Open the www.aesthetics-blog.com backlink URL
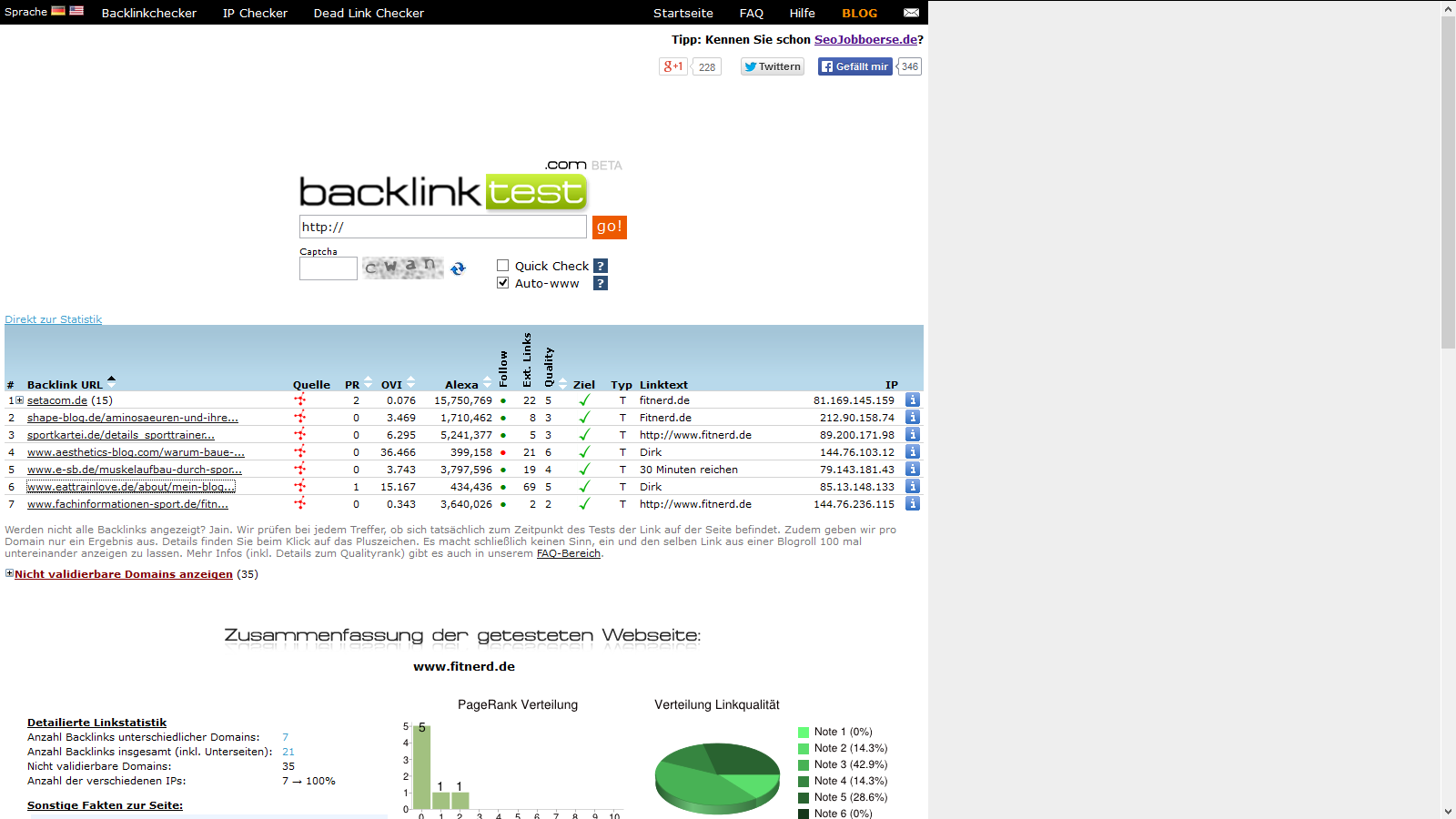Viewport: 1456px width, 819px height. tap(136, 452)
